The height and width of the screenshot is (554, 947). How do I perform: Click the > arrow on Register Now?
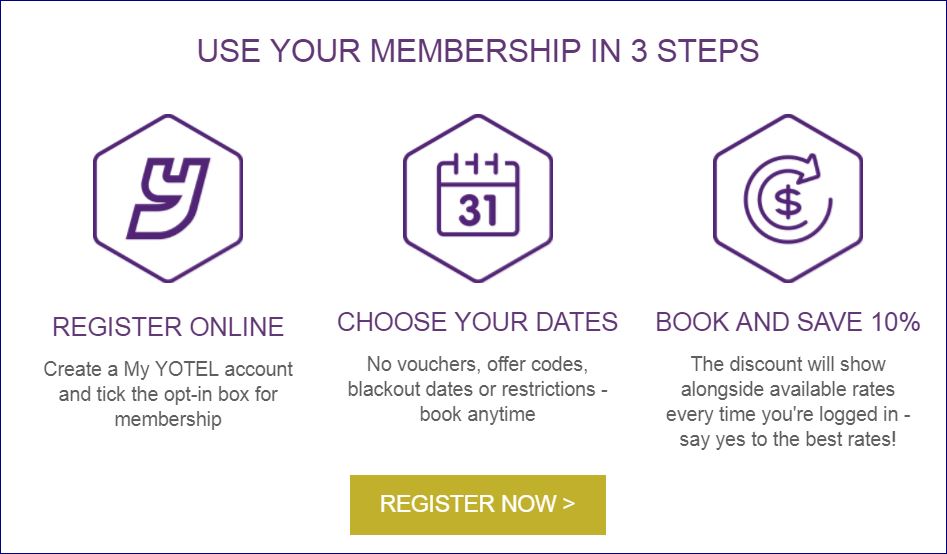click(569, 503)
